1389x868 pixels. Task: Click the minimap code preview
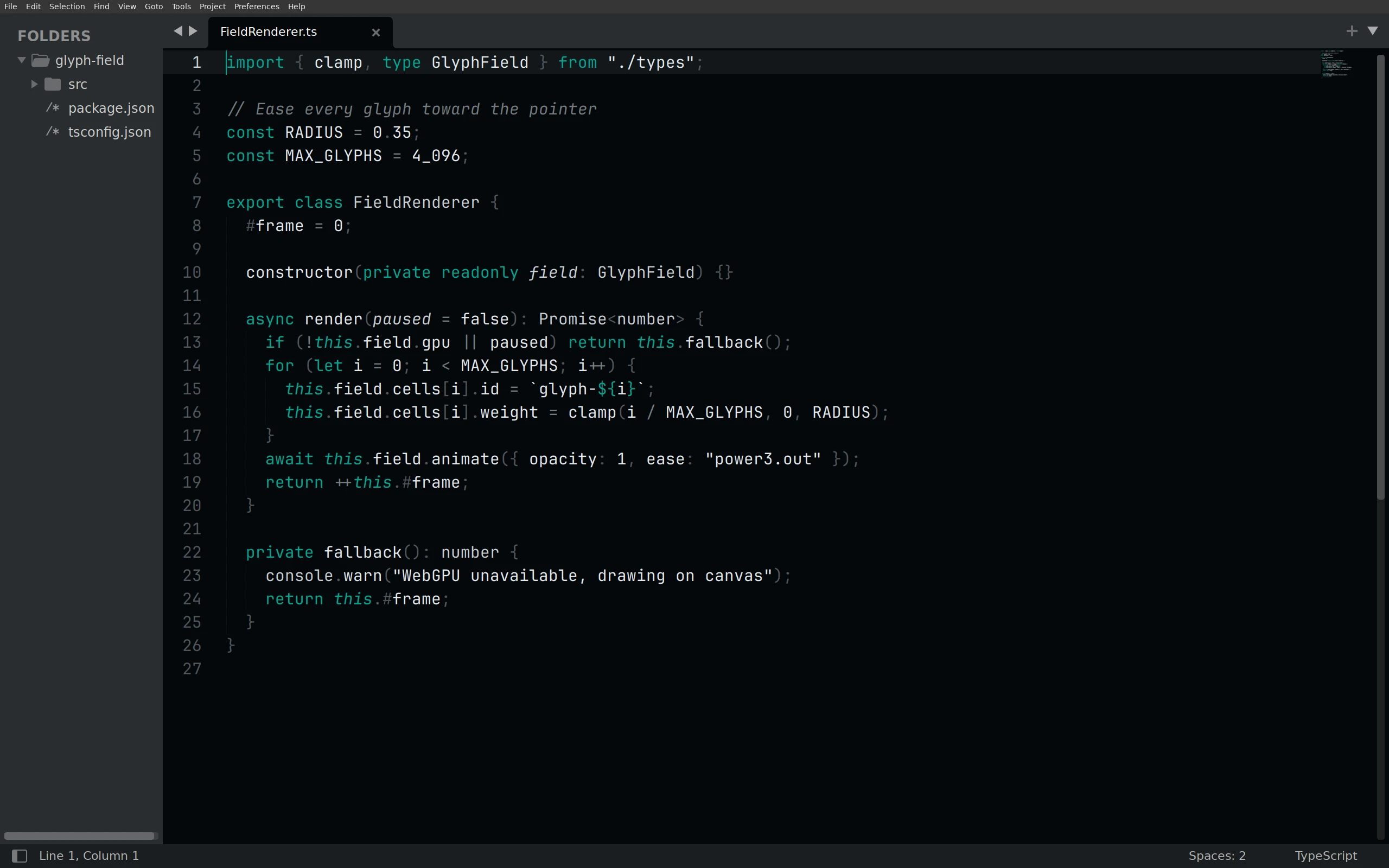[1336, 63]
